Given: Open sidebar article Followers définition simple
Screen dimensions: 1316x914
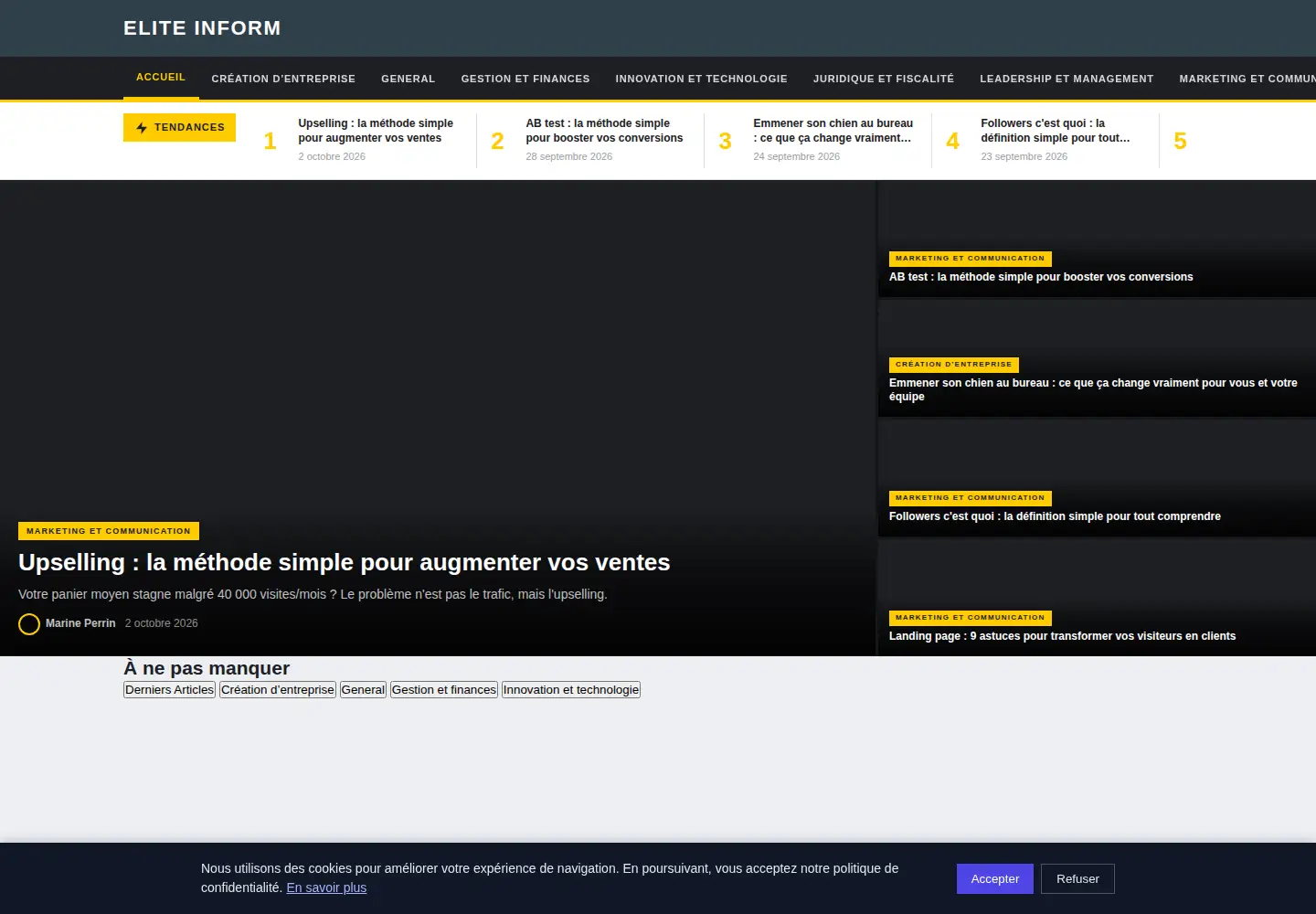Looking at the screenshot, I should click(1055, 516).
